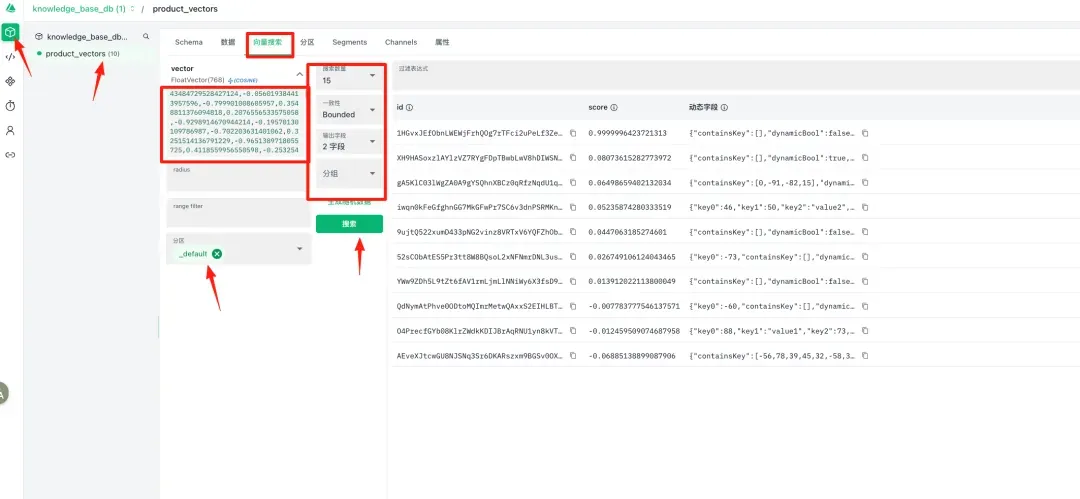This screenshot has width=1080, height=499.
Task: Switch to the Segments tab
Action: pyautogui.click(x=349, y=42)
